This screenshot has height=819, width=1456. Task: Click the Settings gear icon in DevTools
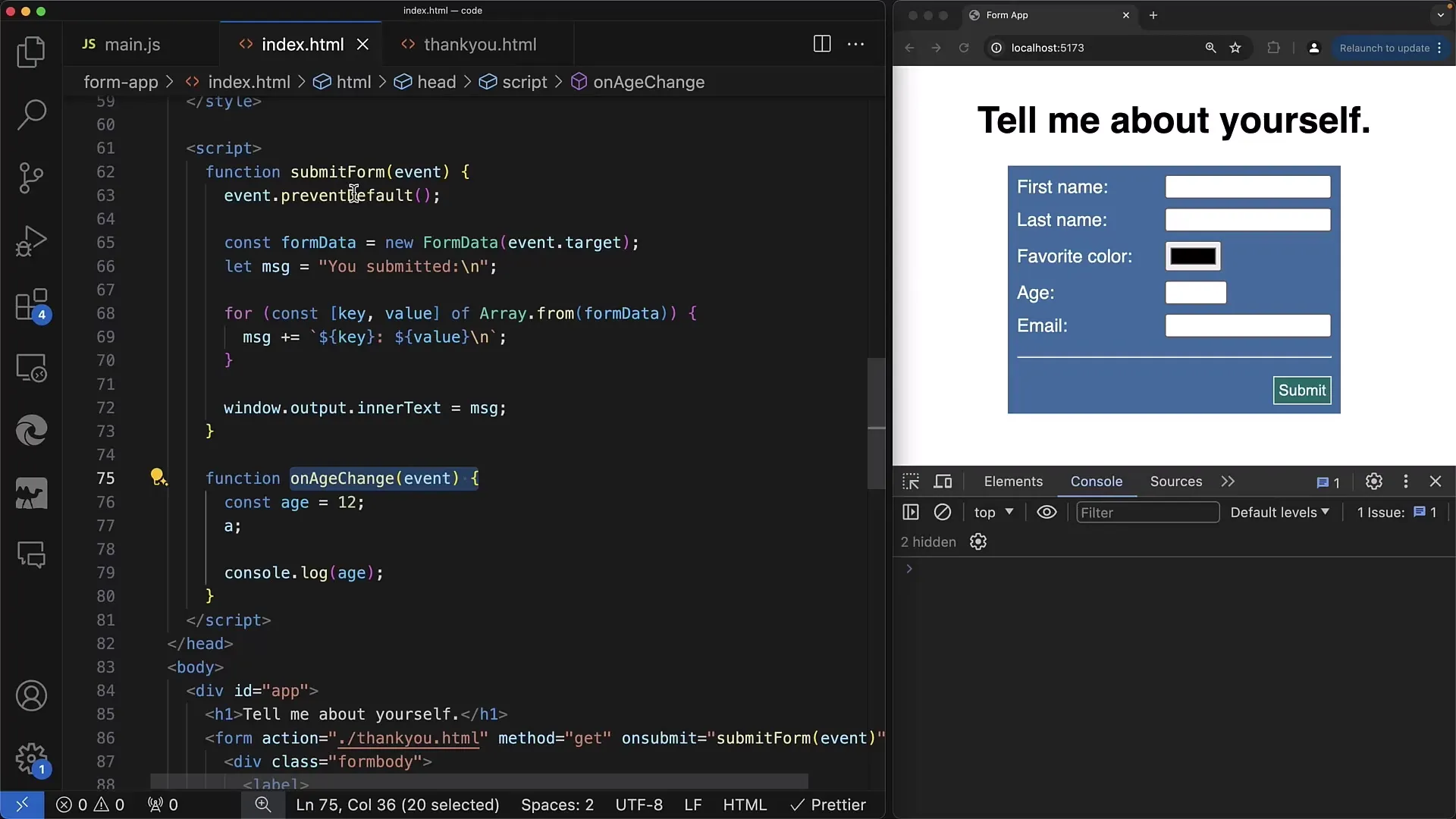tap(1374, 481)
